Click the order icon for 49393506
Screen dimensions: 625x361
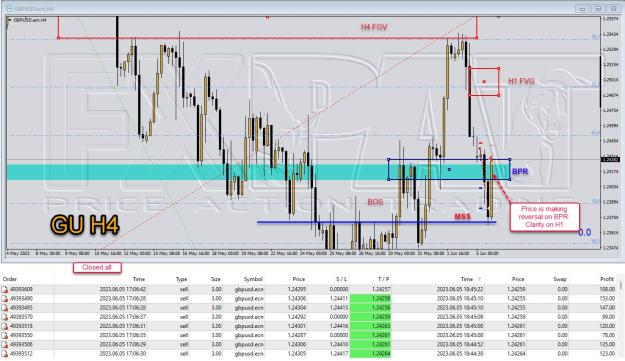tap(5, 345)
